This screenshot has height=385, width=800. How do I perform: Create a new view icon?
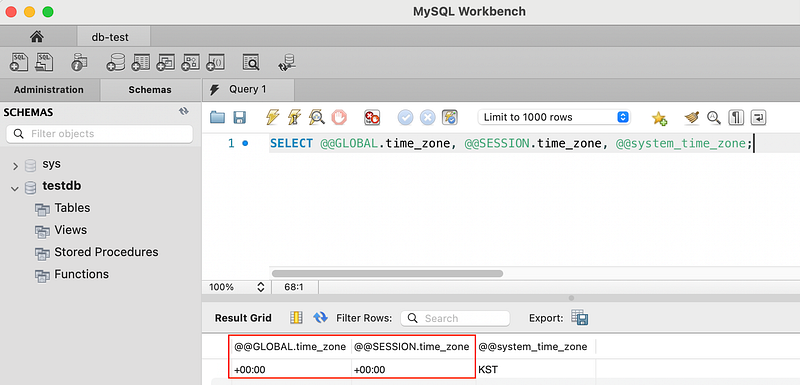pyautogui.click(x=166, y=62)
